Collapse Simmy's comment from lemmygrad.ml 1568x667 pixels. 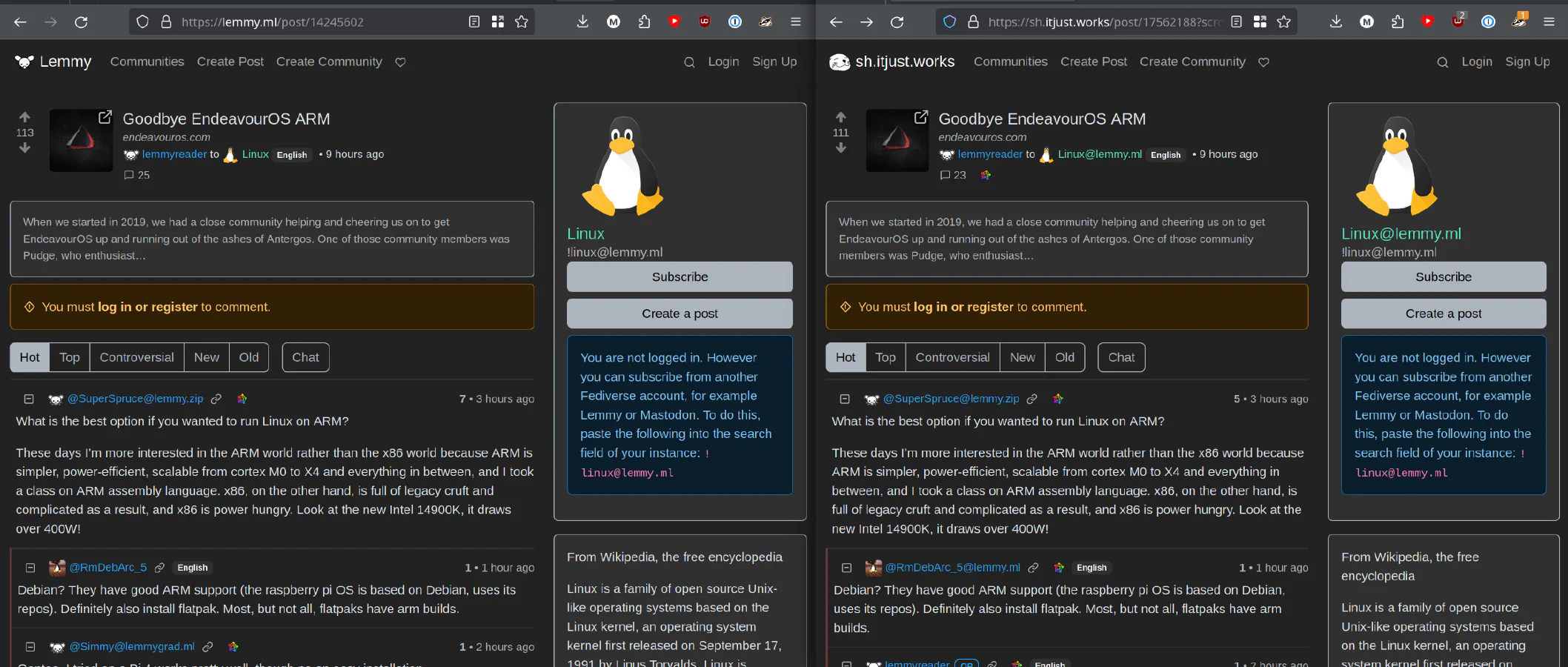30,646
